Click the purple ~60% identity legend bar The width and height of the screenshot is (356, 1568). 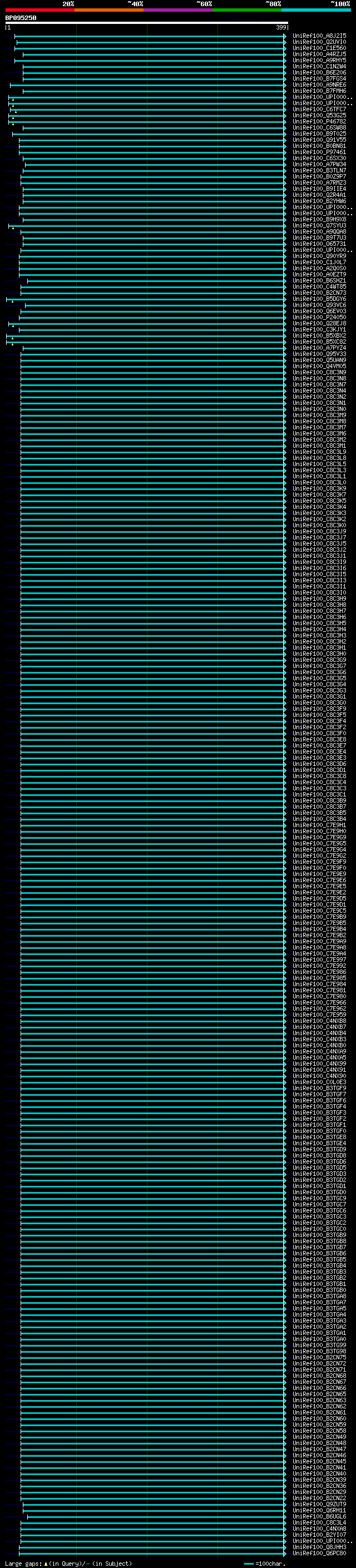click(x=179, y=11)
